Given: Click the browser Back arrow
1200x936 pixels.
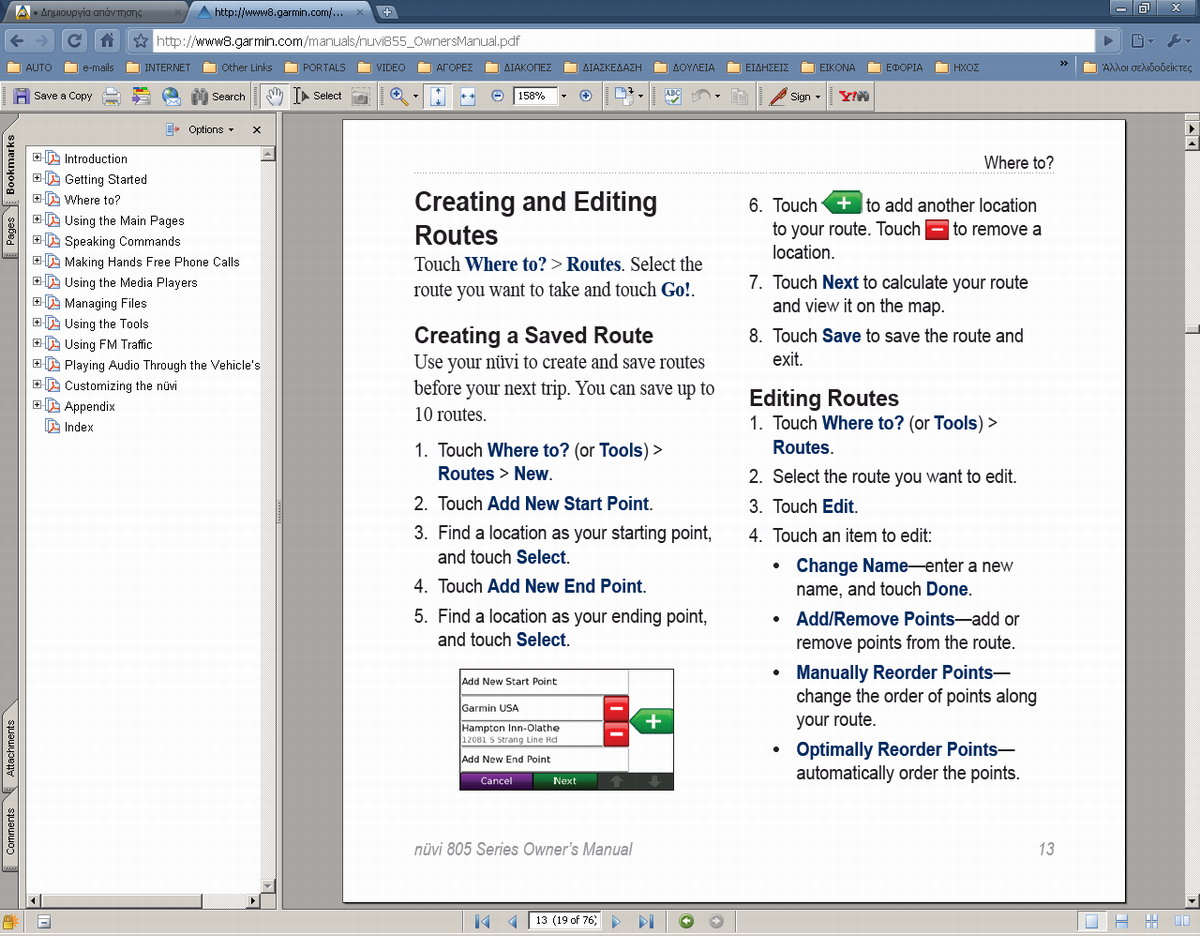Looking at the screenshot, I should (16, 41).
